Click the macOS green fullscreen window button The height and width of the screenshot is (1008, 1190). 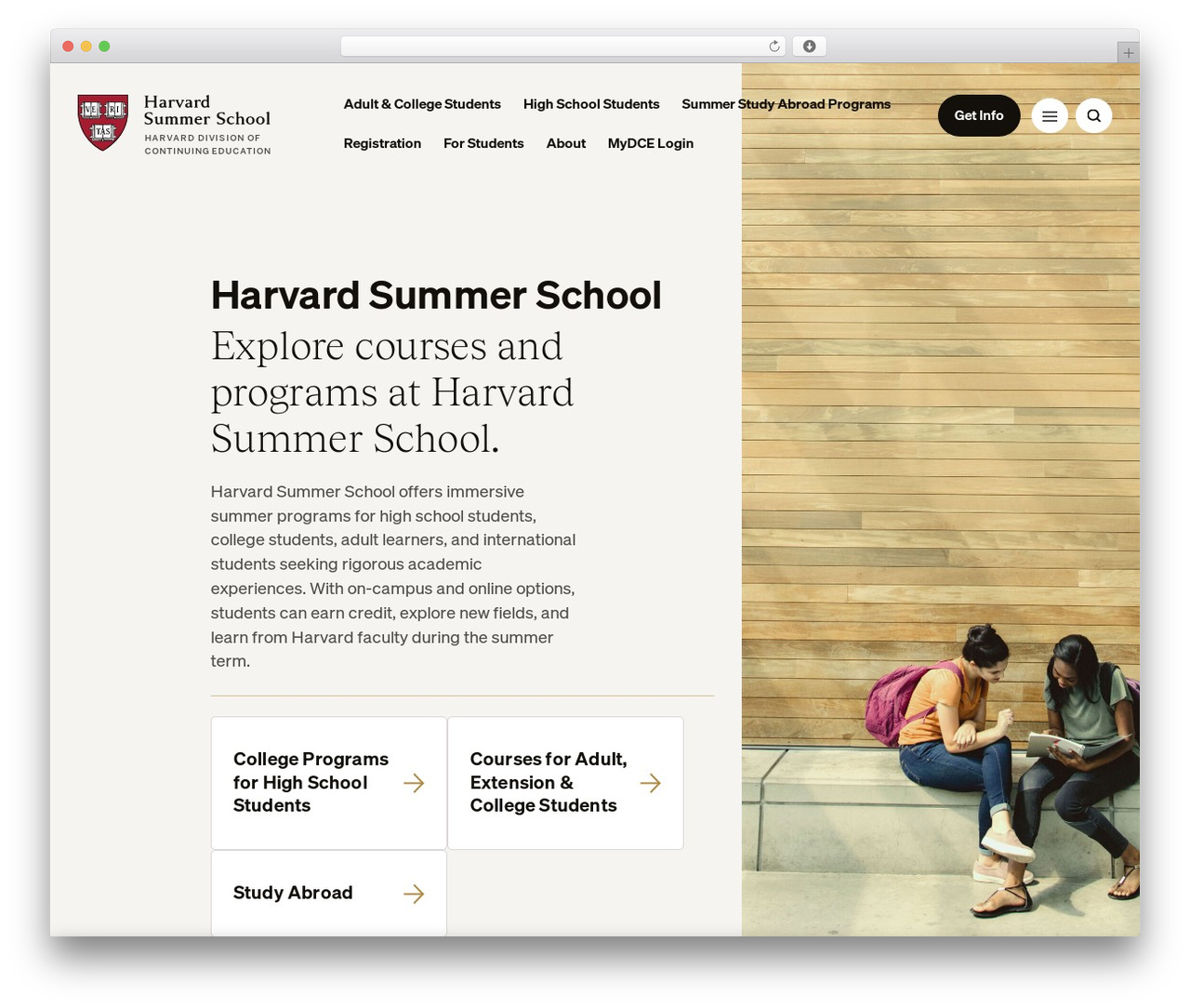point(104,46)
